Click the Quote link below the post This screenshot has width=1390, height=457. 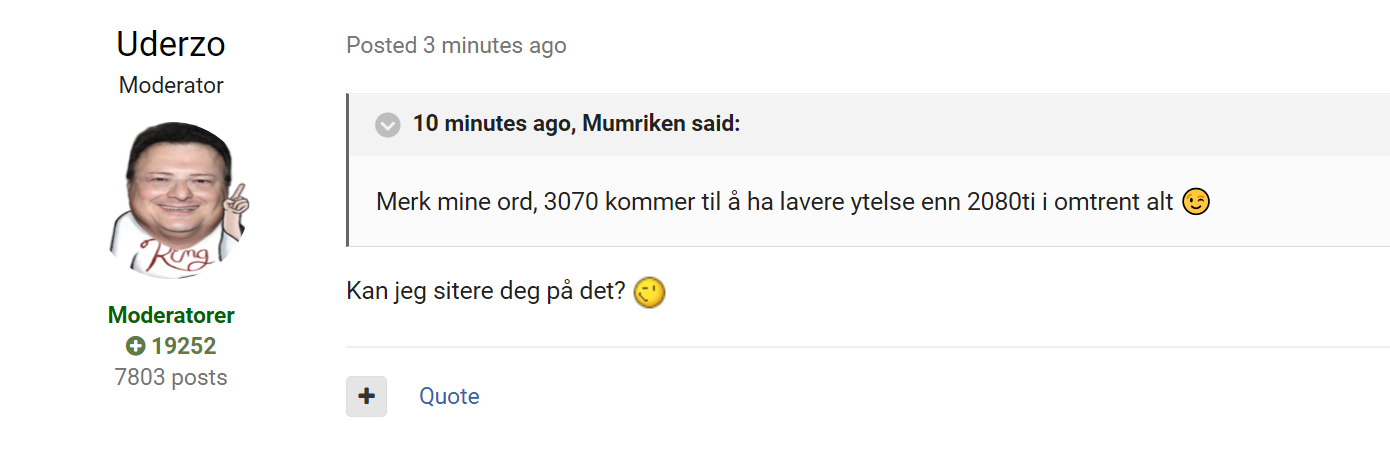pyautogui.click(x=449, y=396)
